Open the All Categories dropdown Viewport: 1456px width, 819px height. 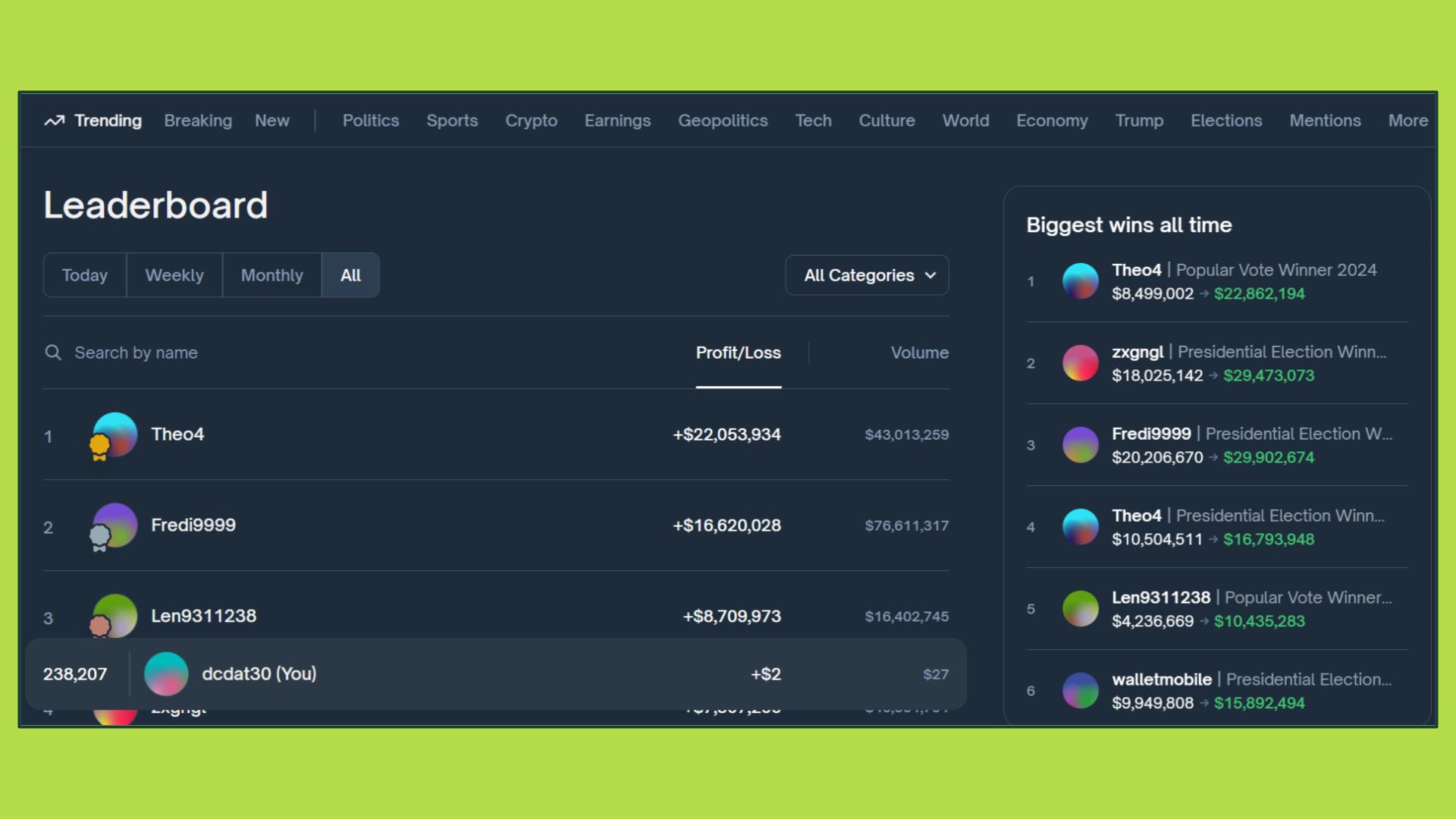click(x=867, y=275)
